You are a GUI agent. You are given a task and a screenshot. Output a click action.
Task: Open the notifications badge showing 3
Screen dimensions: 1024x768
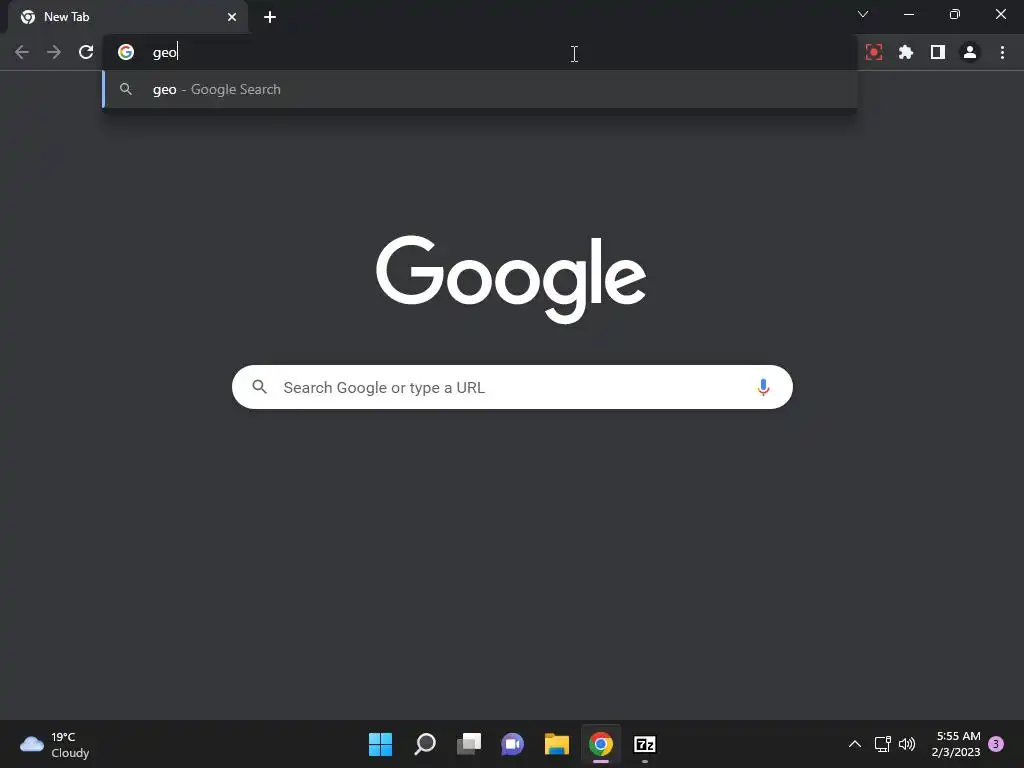click(996, 744)
